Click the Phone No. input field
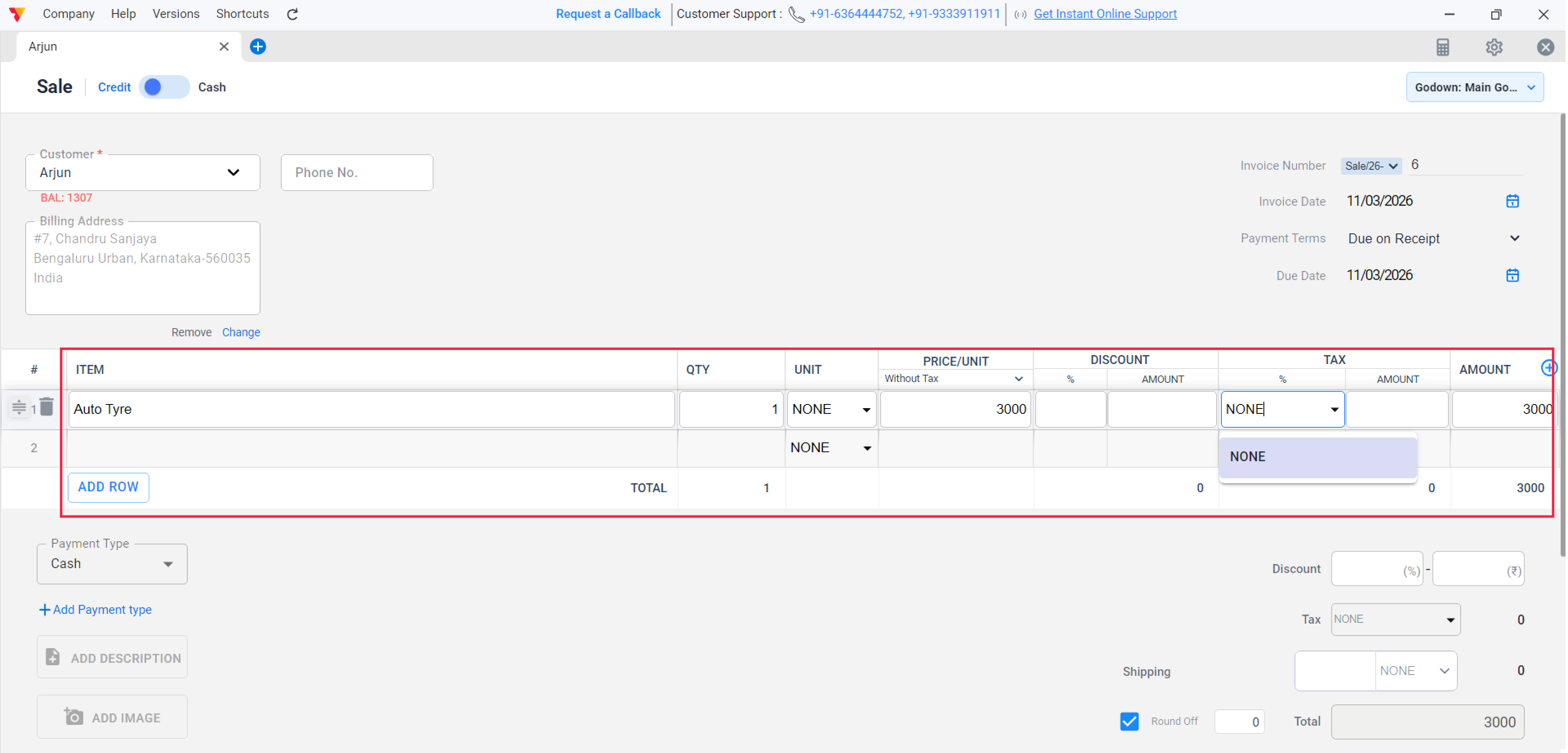Viewport: 1568px width, 753px height. 357,172
